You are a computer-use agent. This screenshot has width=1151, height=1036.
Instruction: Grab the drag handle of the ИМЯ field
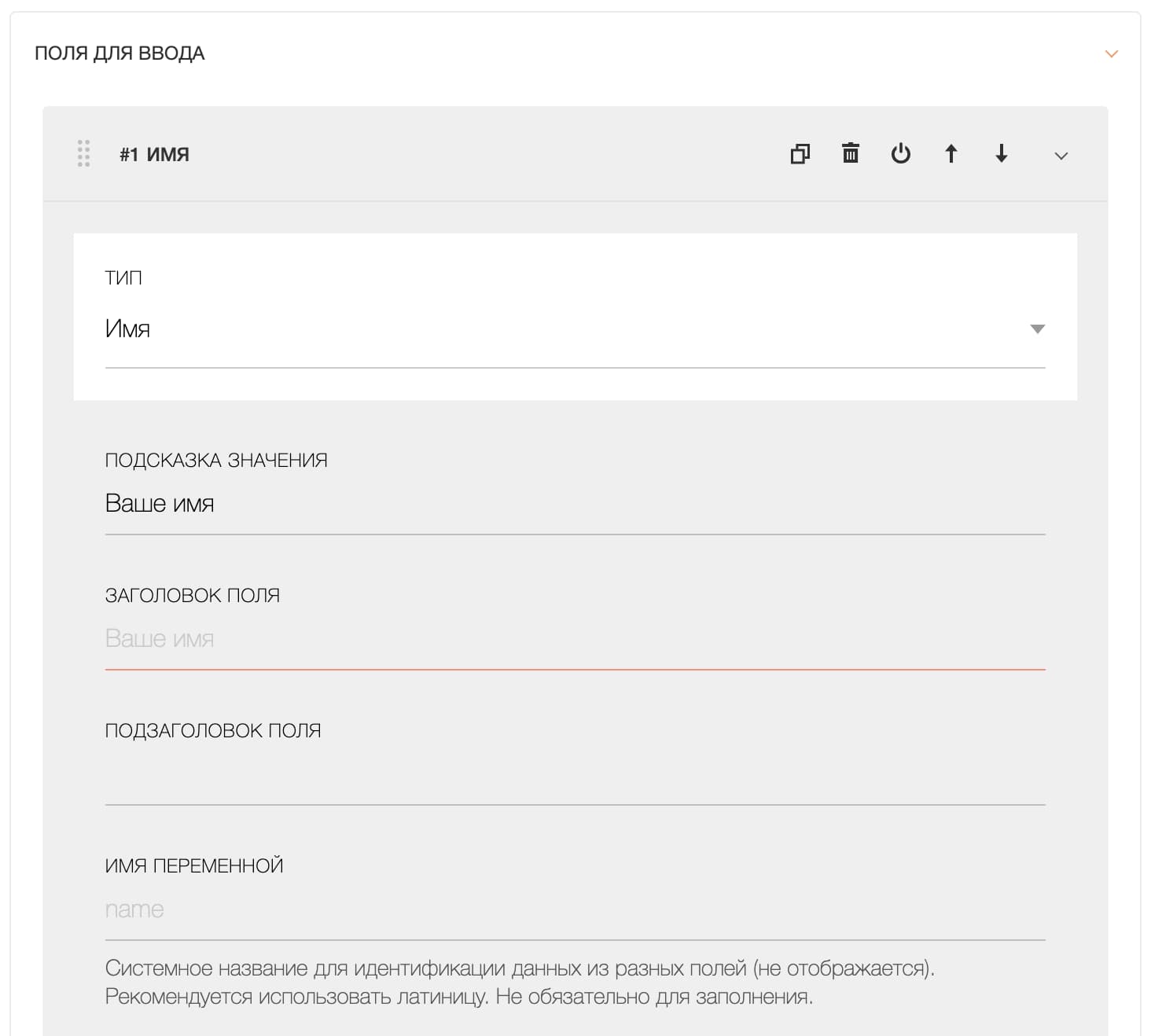coord(83,154)
